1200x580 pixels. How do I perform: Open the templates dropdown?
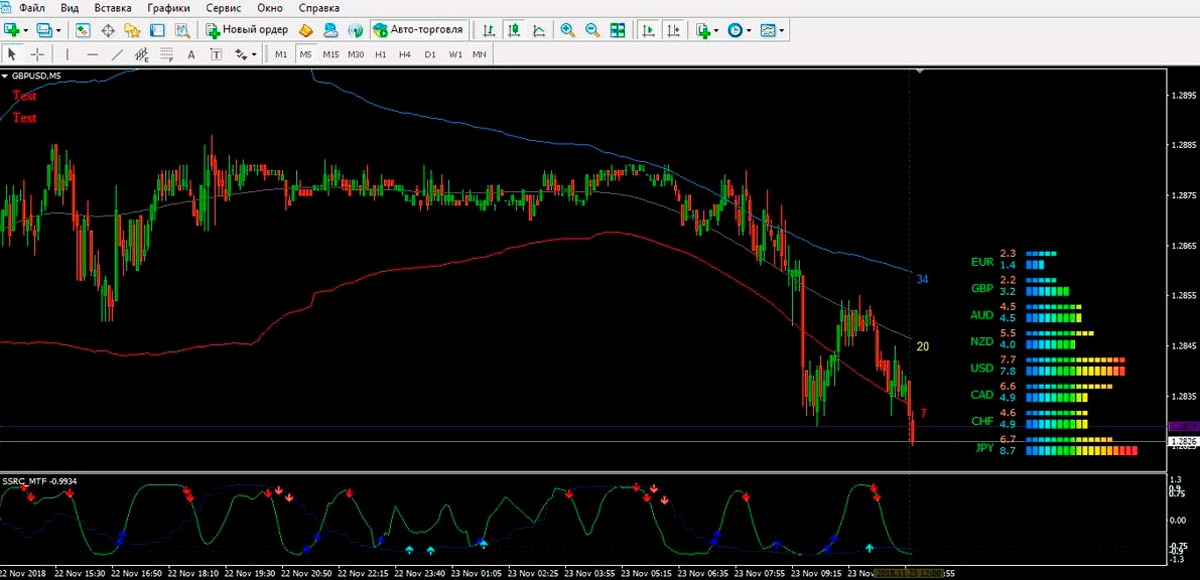(x=781, y=30)
